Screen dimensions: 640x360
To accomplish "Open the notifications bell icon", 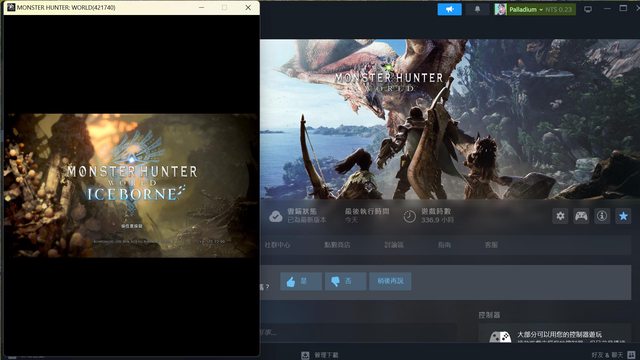I will 477,9.
